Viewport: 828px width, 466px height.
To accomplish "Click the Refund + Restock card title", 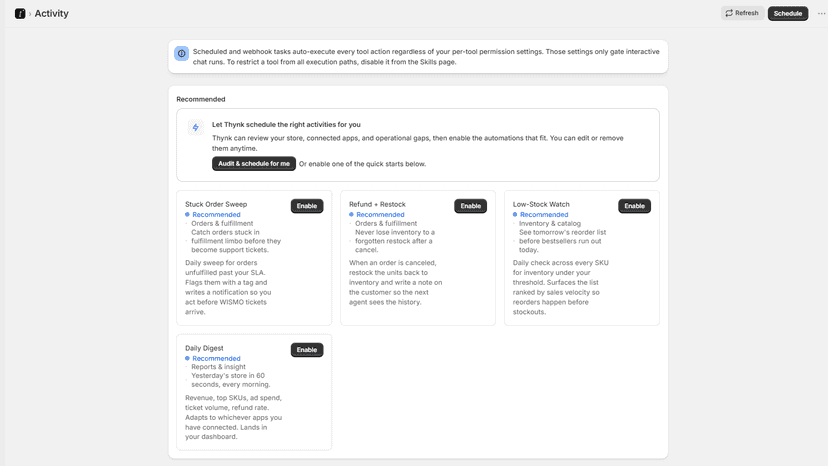I will pos(377,204).
